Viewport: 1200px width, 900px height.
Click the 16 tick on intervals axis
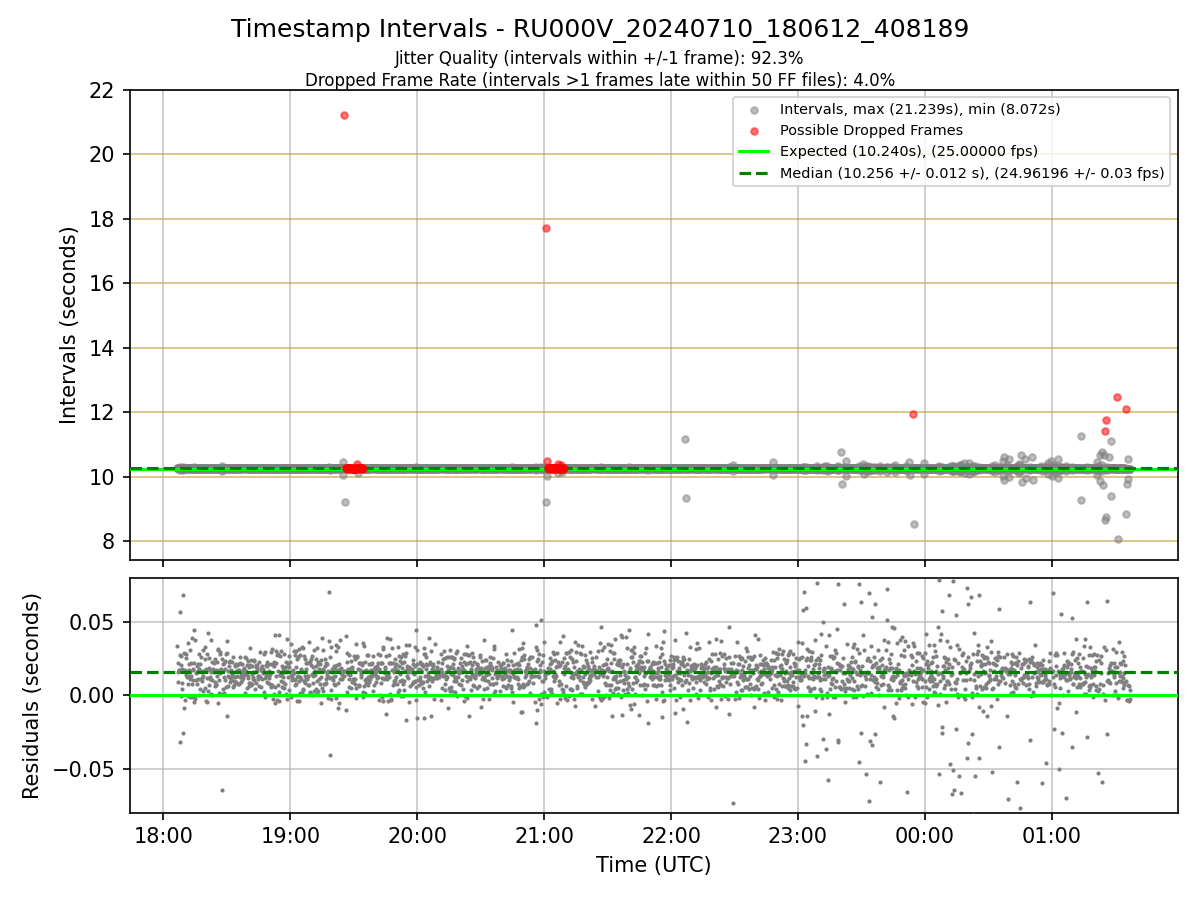click(103, 283)
